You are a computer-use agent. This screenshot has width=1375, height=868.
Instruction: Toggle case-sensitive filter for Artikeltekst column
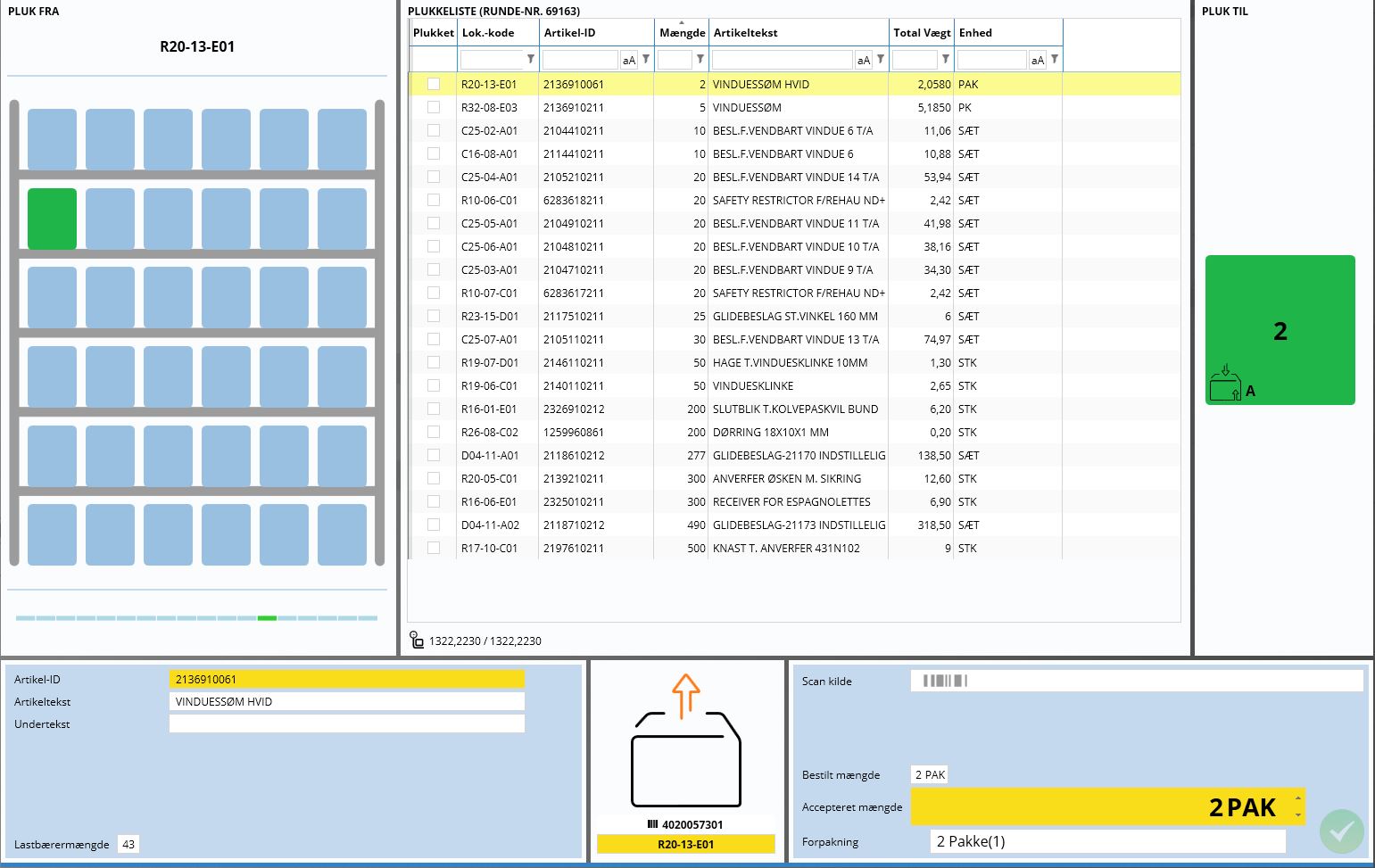863,60
